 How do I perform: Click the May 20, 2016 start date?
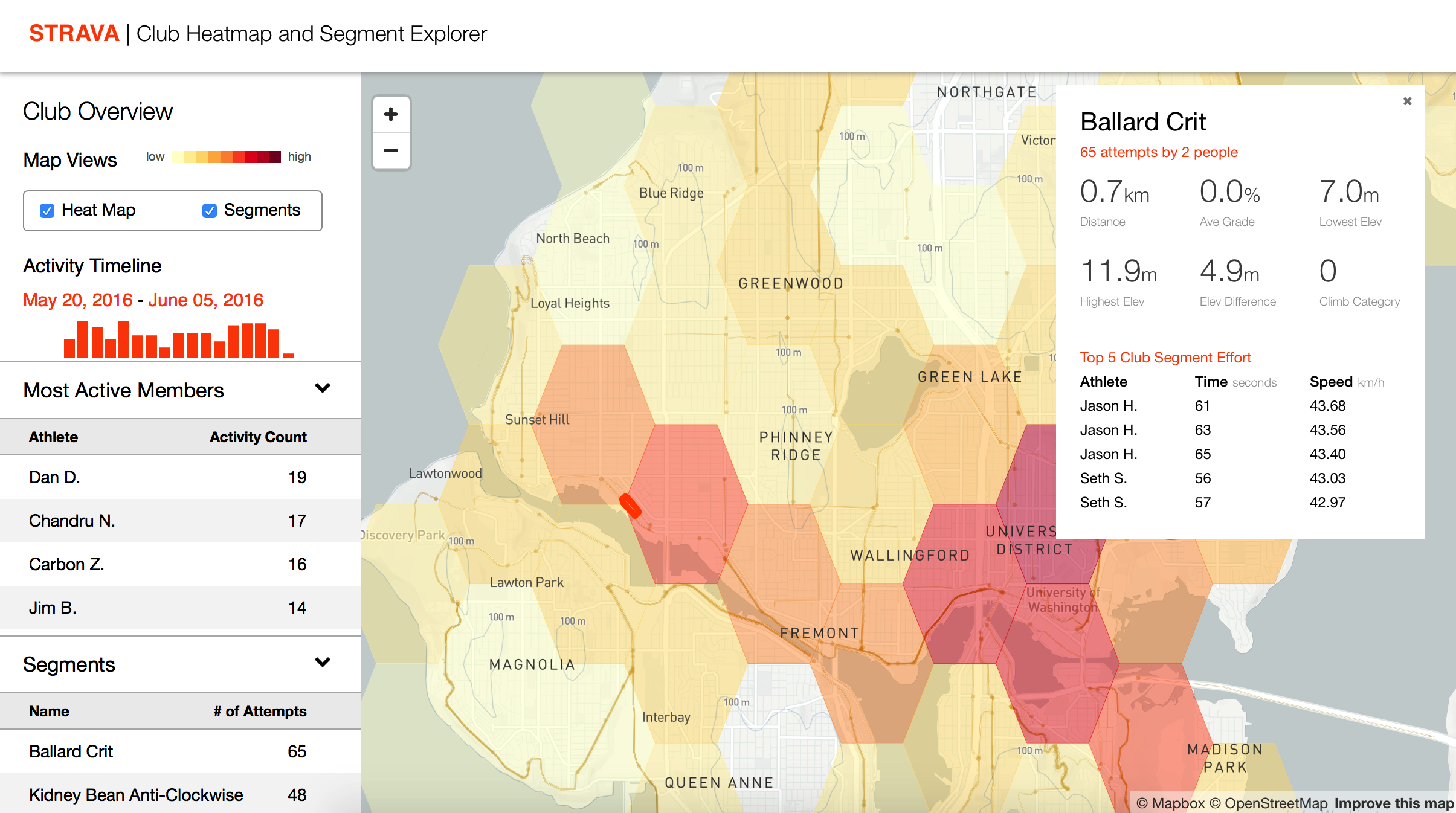click(x=77, y=300)
